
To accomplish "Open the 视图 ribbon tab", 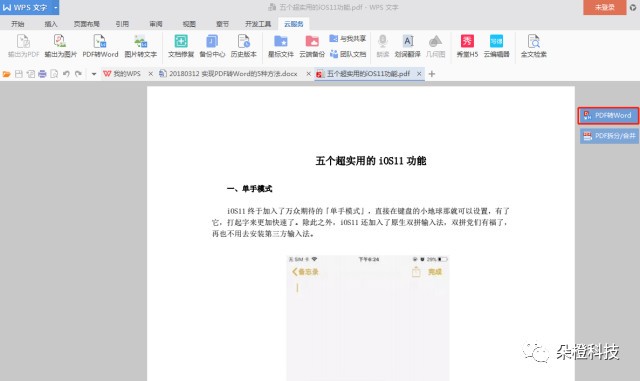I will click(189, 24).
